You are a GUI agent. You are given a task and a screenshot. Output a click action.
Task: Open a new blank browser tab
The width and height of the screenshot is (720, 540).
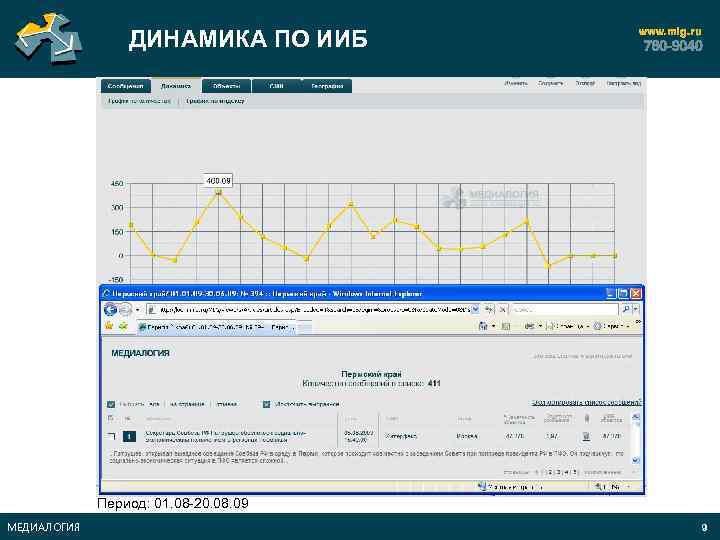(305, 327)
